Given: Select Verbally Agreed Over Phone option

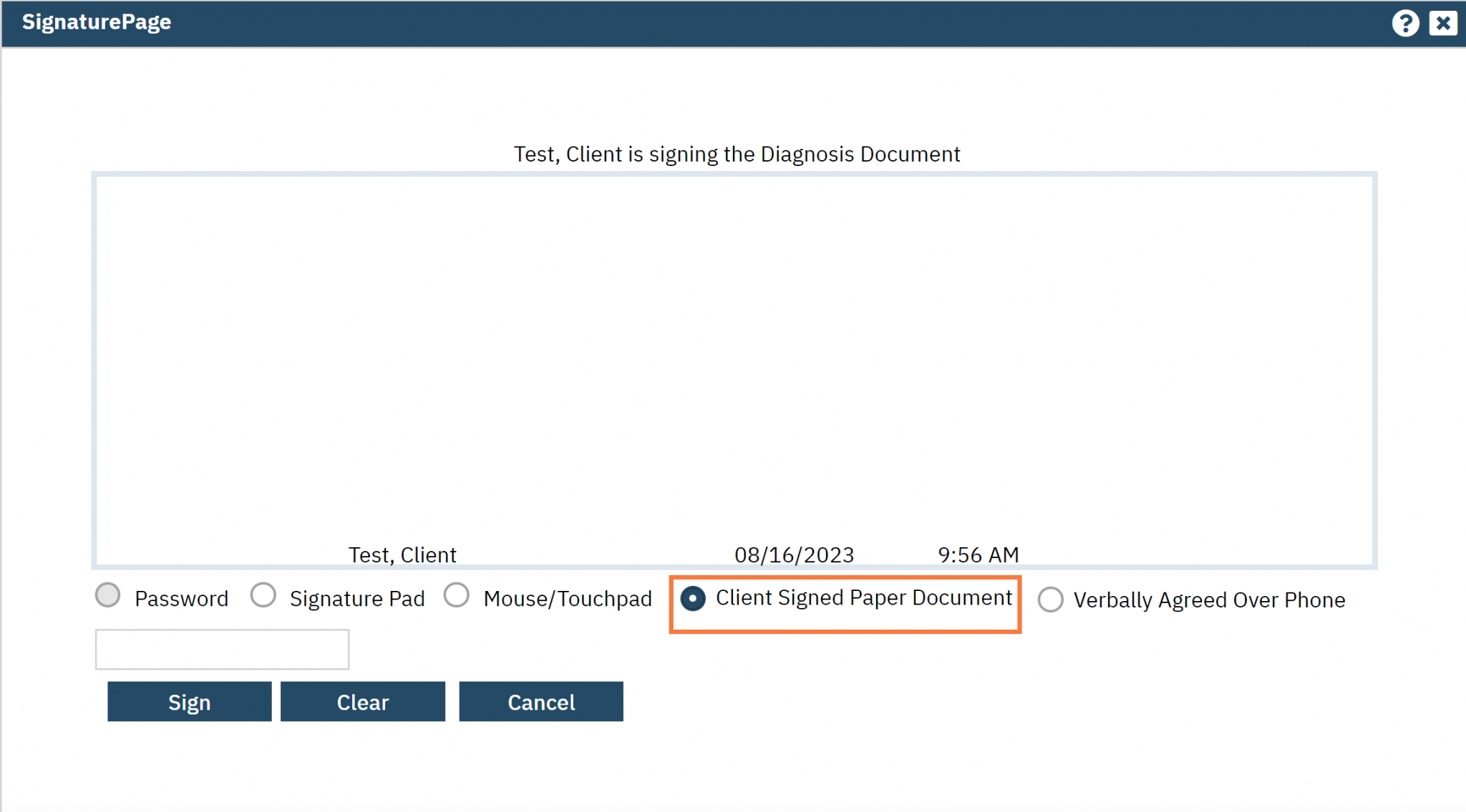Looking at the screenshot, I should (x=1051, y=600).
